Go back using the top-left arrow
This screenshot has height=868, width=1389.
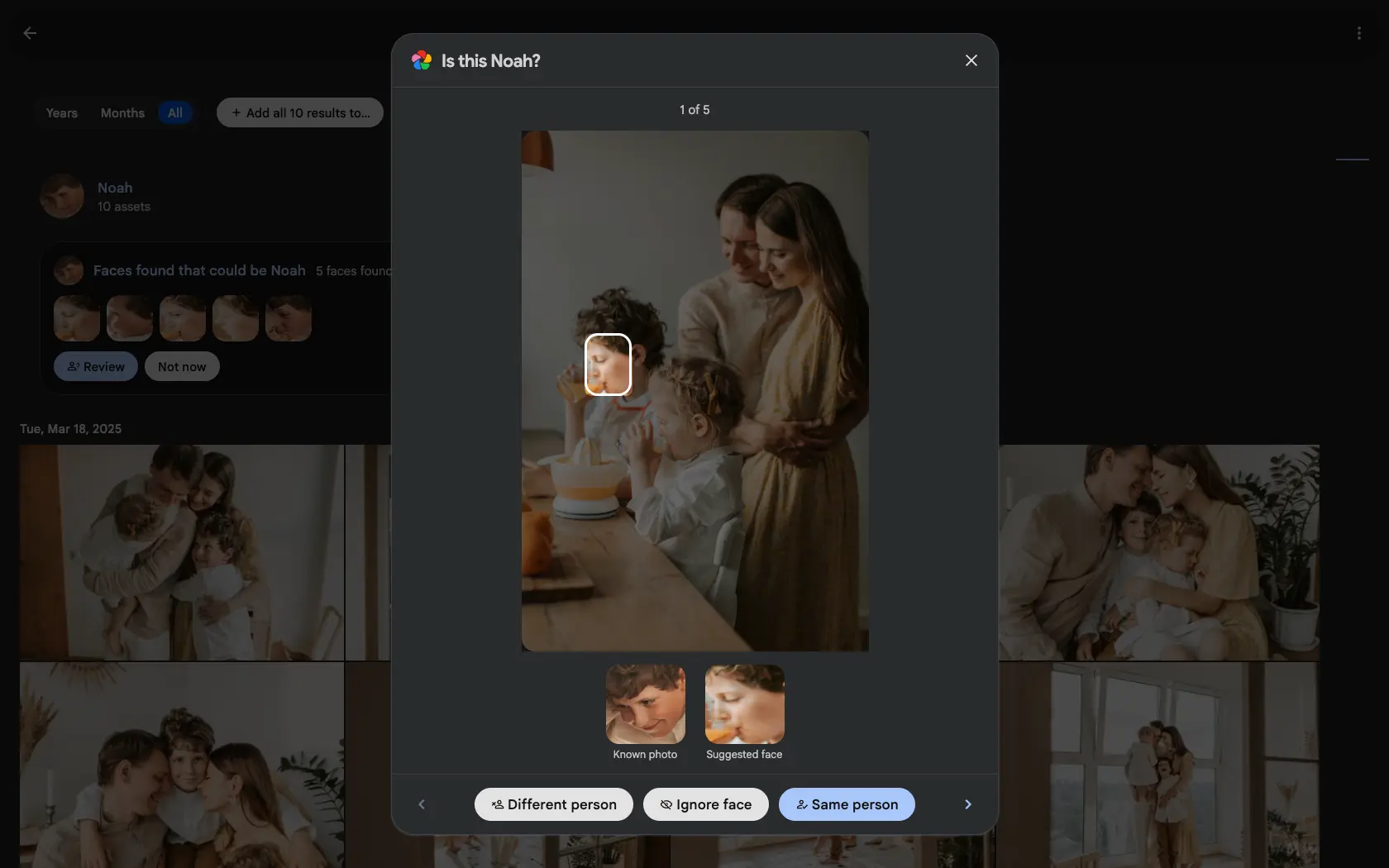pos(30,33)
